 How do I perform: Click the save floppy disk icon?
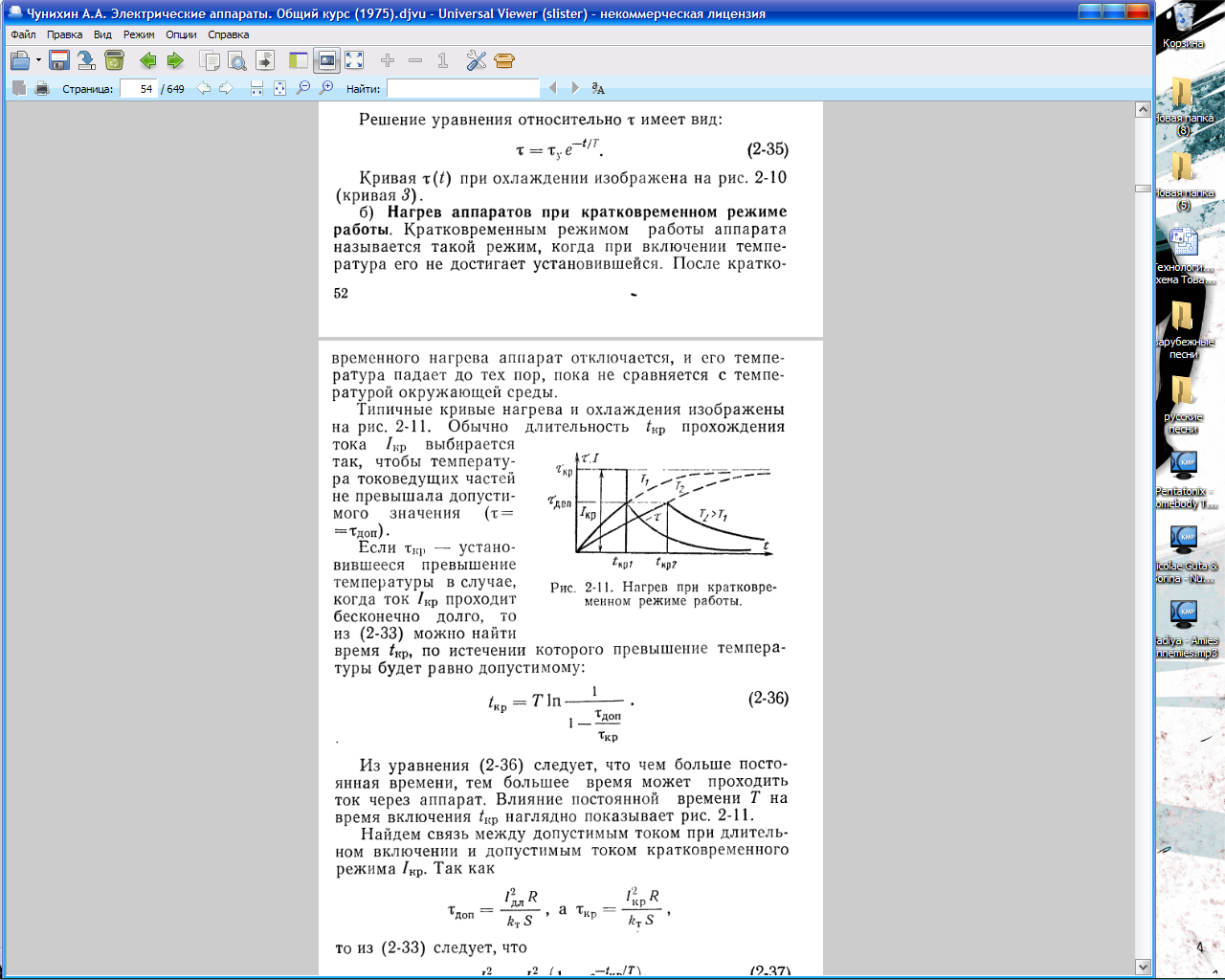pyautogui.click(x=58, y=60)
